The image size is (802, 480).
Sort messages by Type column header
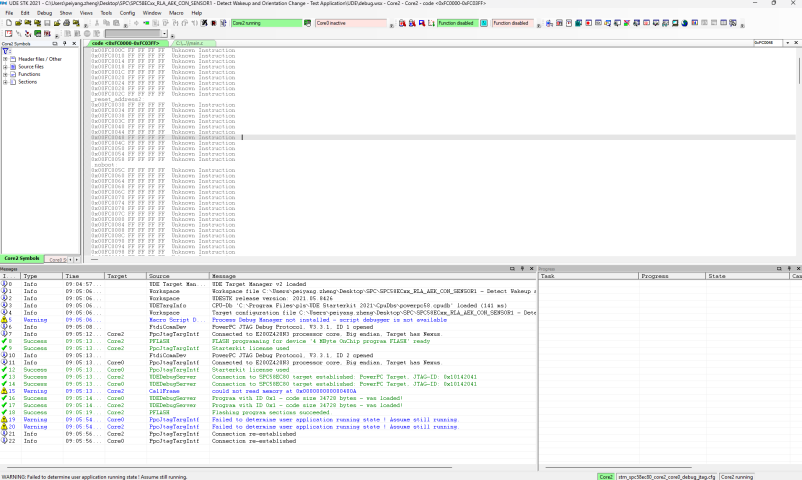[x=42, y=276]
